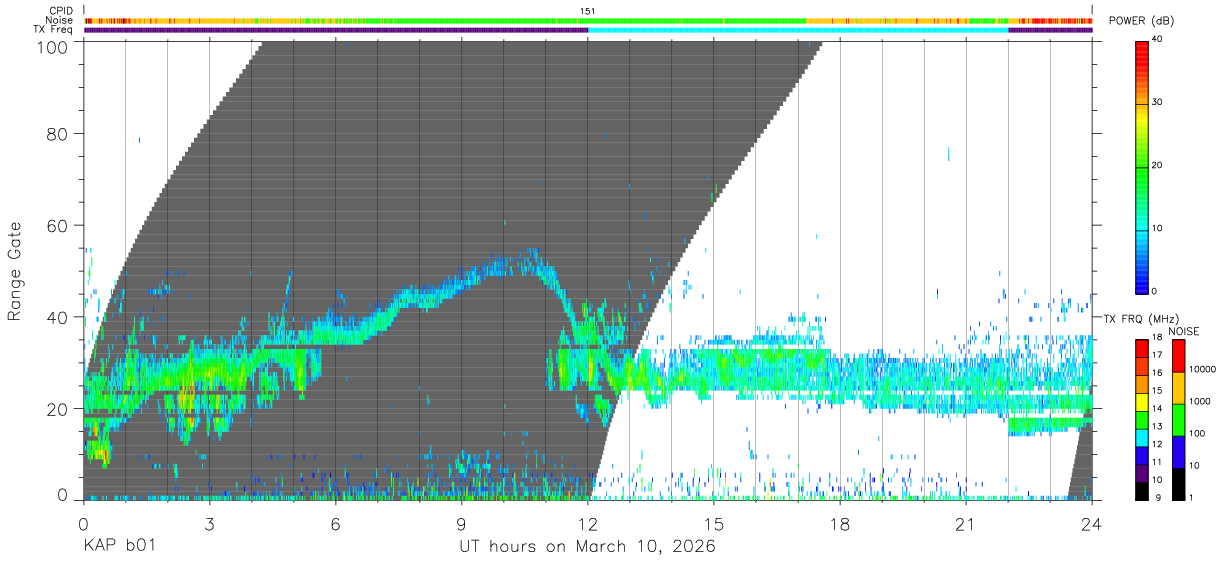Click the TX Freq row label
This screenshot has height=567, width=1228.
52,30
